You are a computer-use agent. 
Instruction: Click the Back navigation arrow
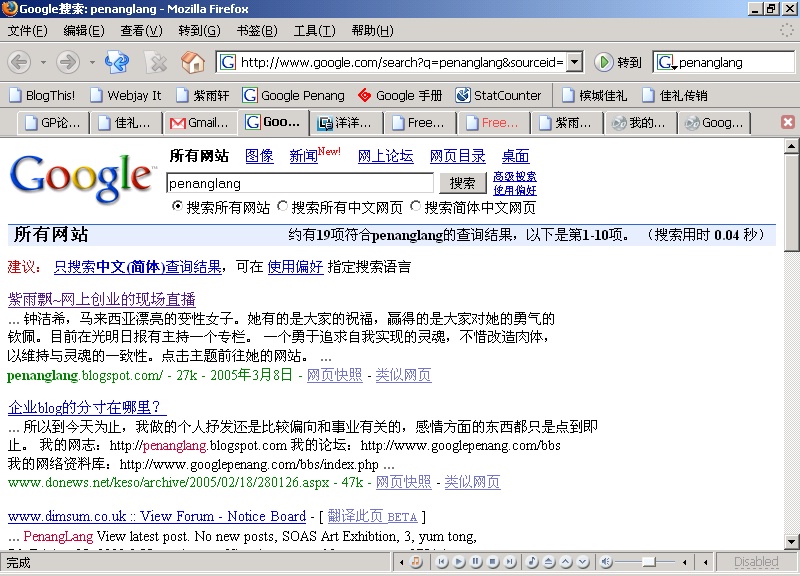point(20,63)
